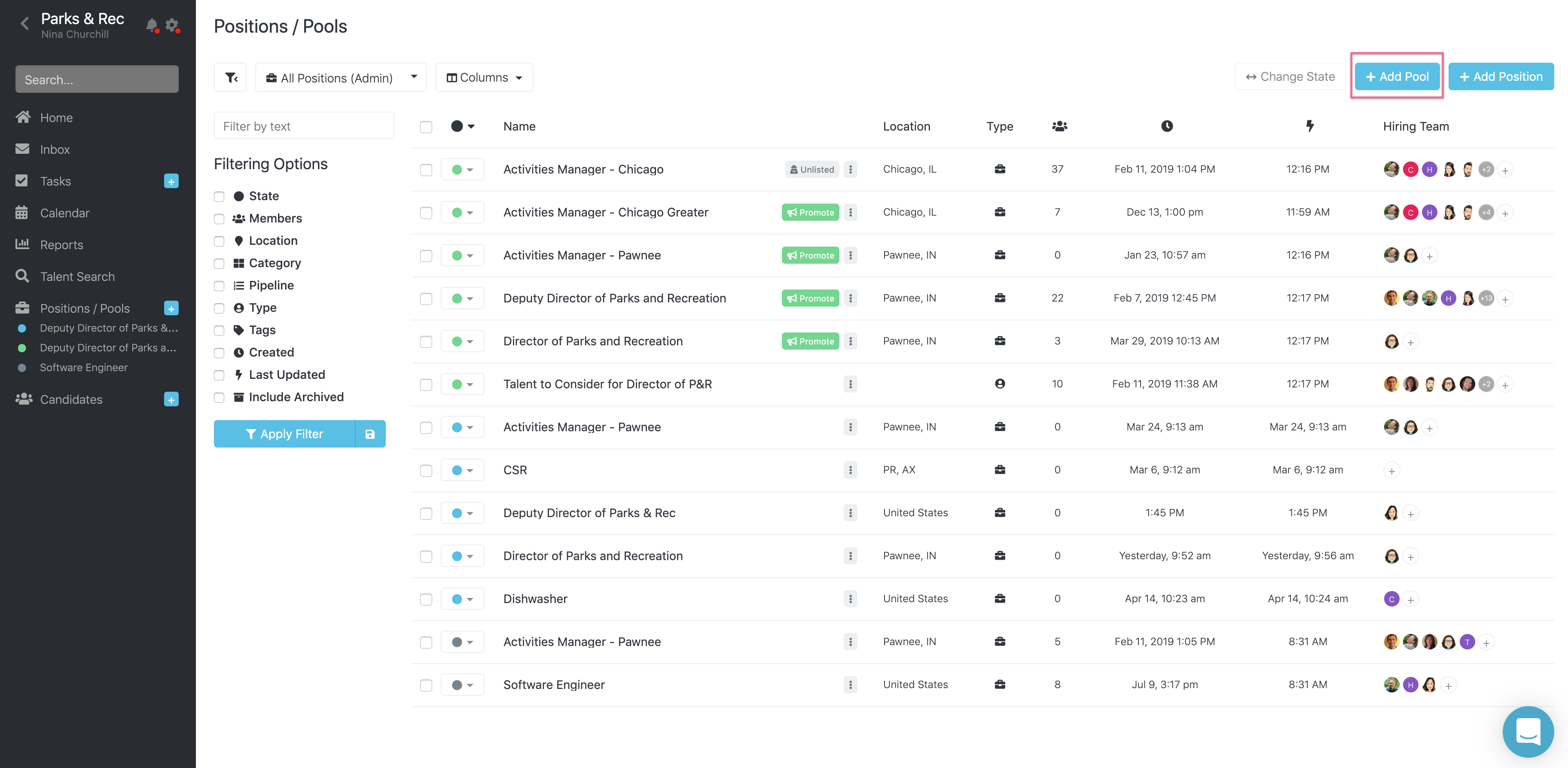Expand the Columns dropdown
The image size is (1568, 768).
coord(484,77)
